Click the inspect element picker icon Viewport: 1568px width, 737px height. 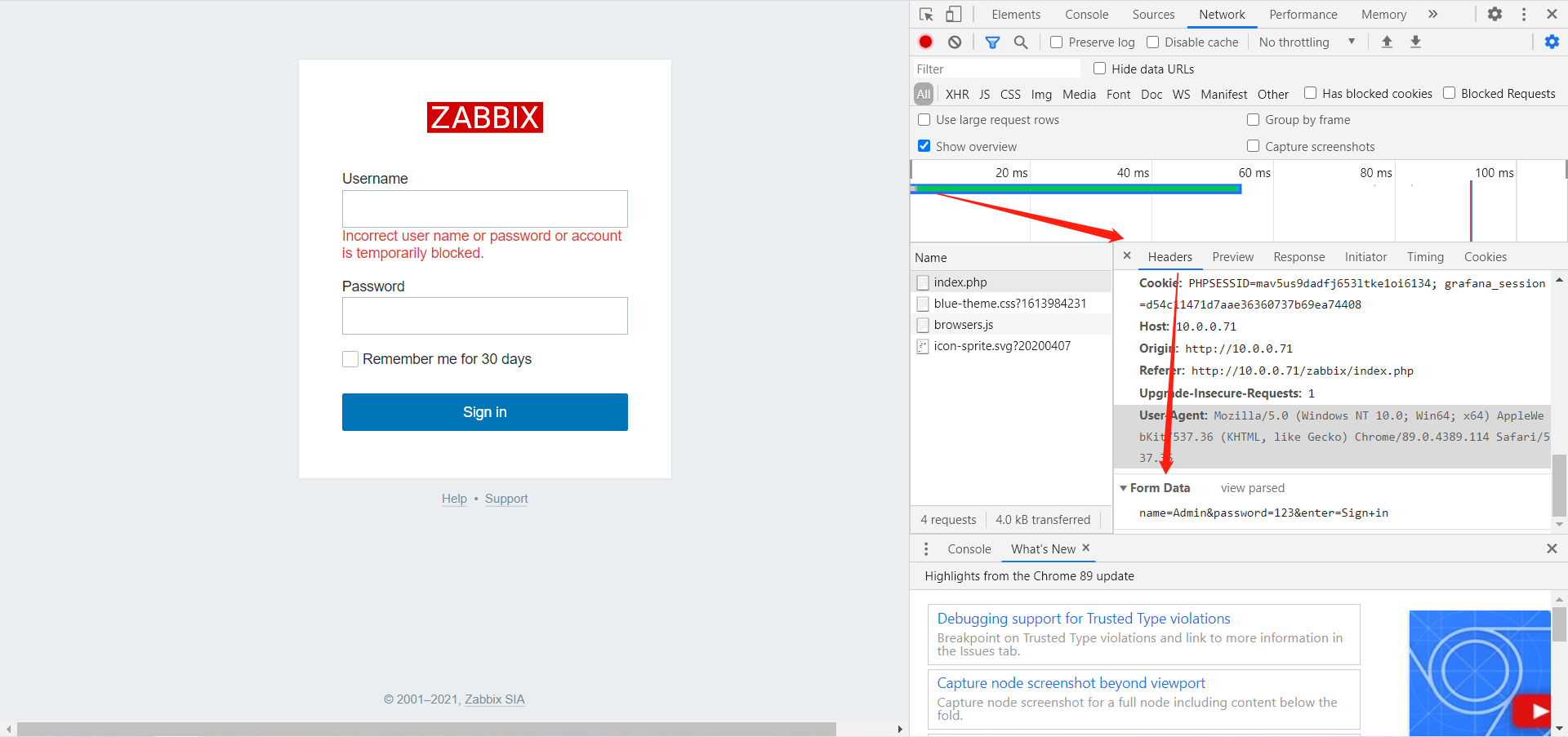pyautogui.click(x=926, y=15)
